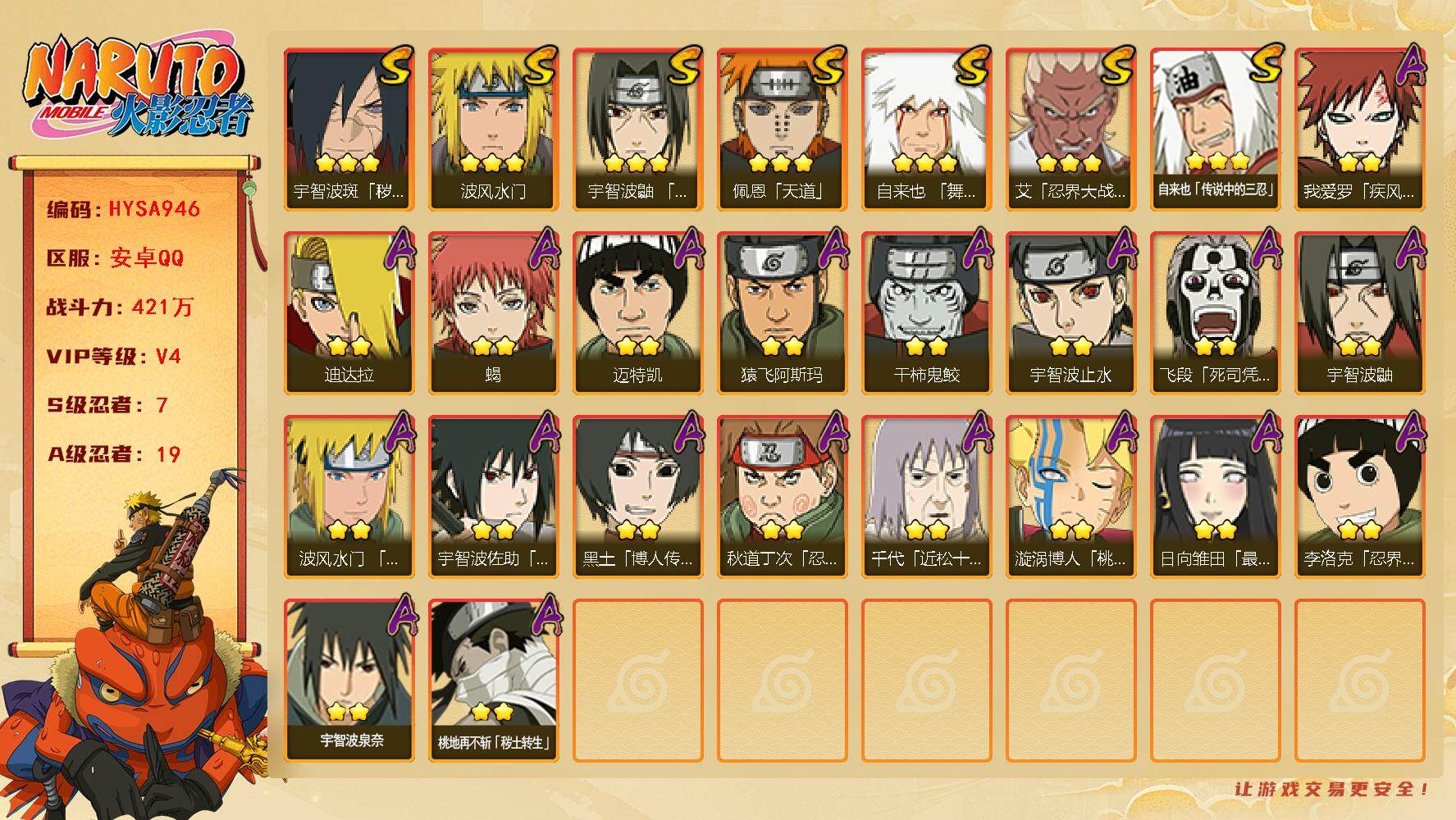The height and width of the screenshot is (820, 1456).
Task: Click the 迈特凯 ninja card
Action: click(x=638, y=312)
